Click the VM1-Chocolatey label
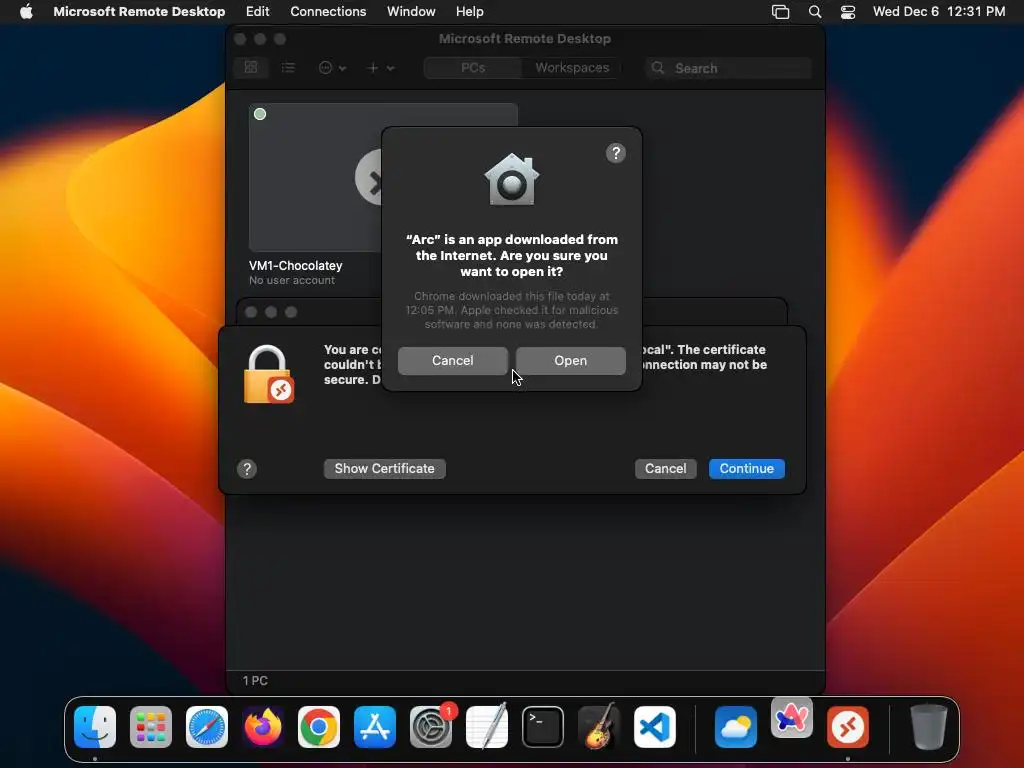 point(295,266)
